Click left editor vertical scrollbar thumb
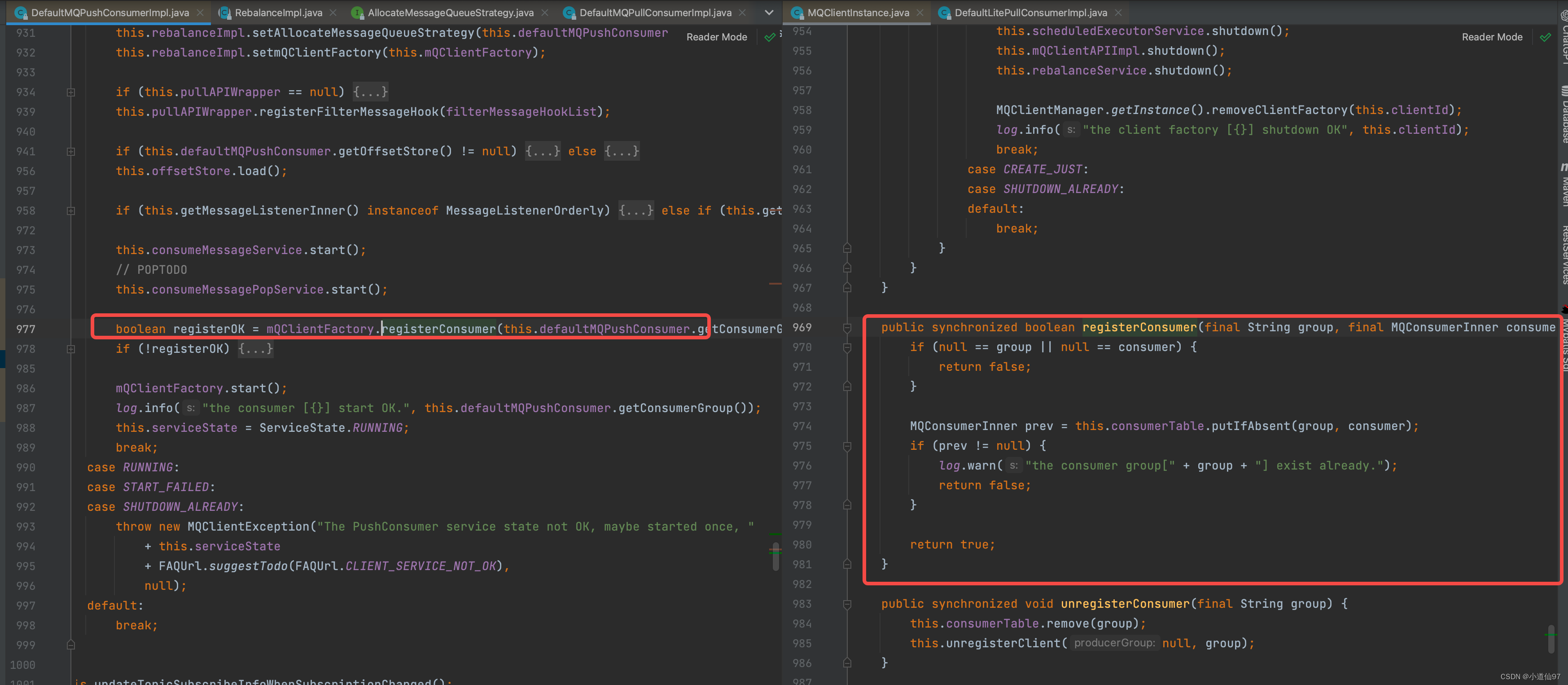This screenshot has height=685, width=1568. (775, 557)
